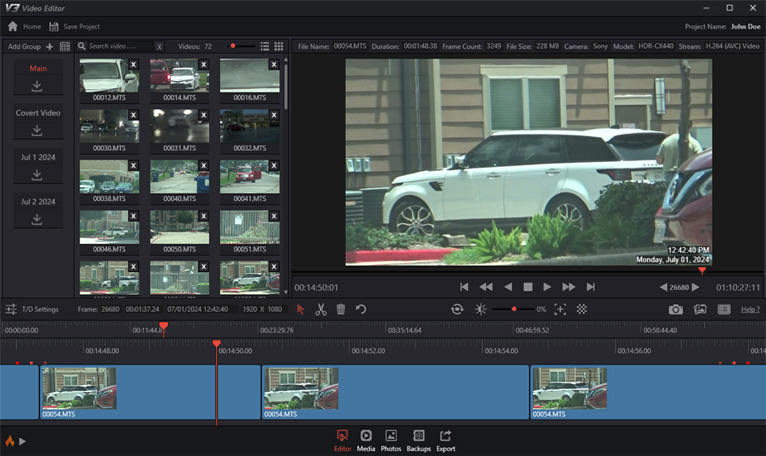Viewport: 766px width, 456px height.
Task: Select the 00031.MTS video thumbnail
Action: pyautogui.click(x=179, y=126)
